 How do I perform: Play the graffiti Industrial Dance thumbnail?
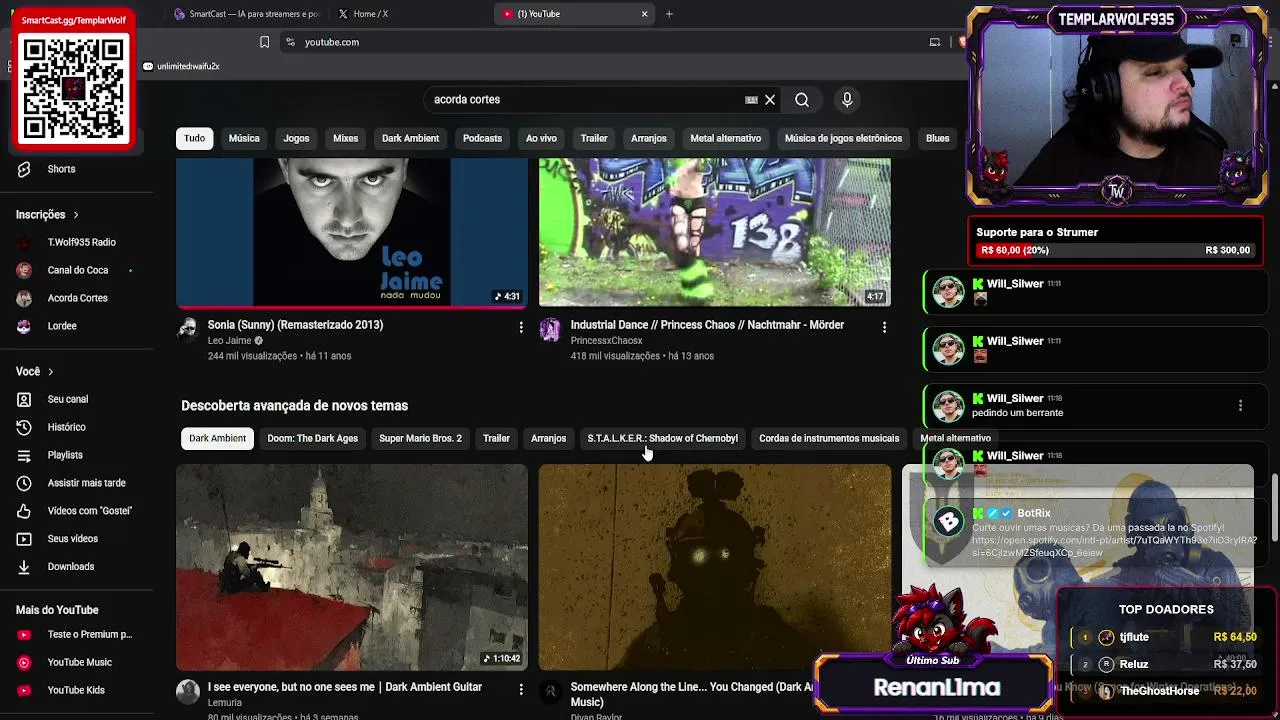click(x=714, y=232)
